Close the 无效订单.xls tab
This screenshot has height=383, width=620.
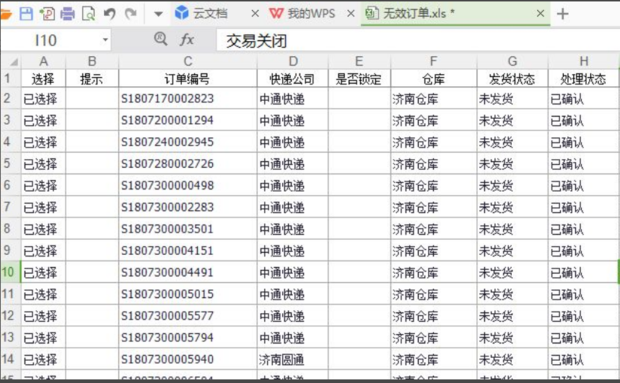[x=541, y=14]
